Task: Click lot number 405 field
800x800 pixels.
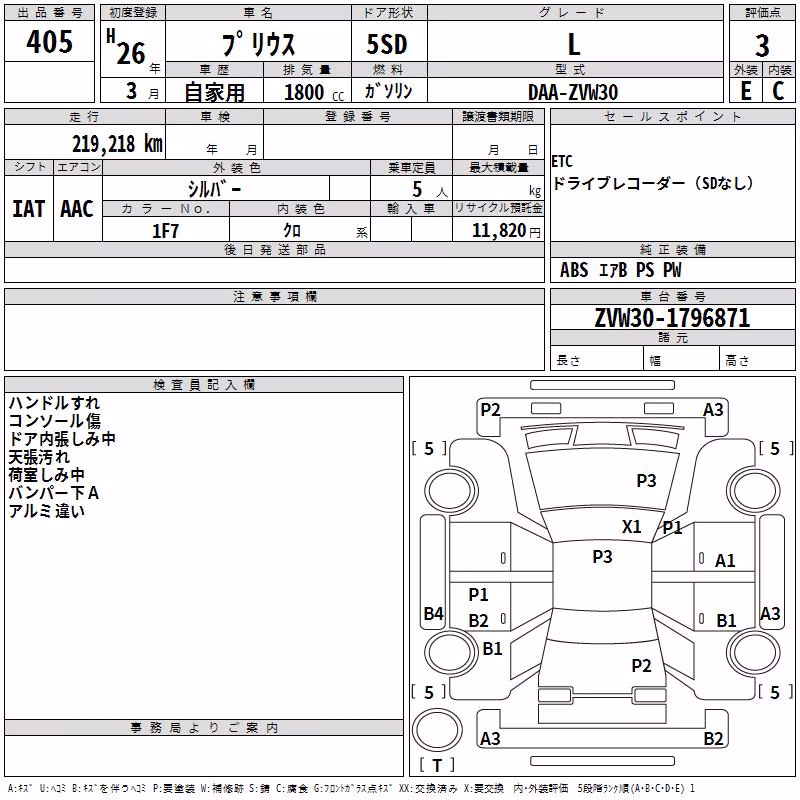Action: click(49, 41)
